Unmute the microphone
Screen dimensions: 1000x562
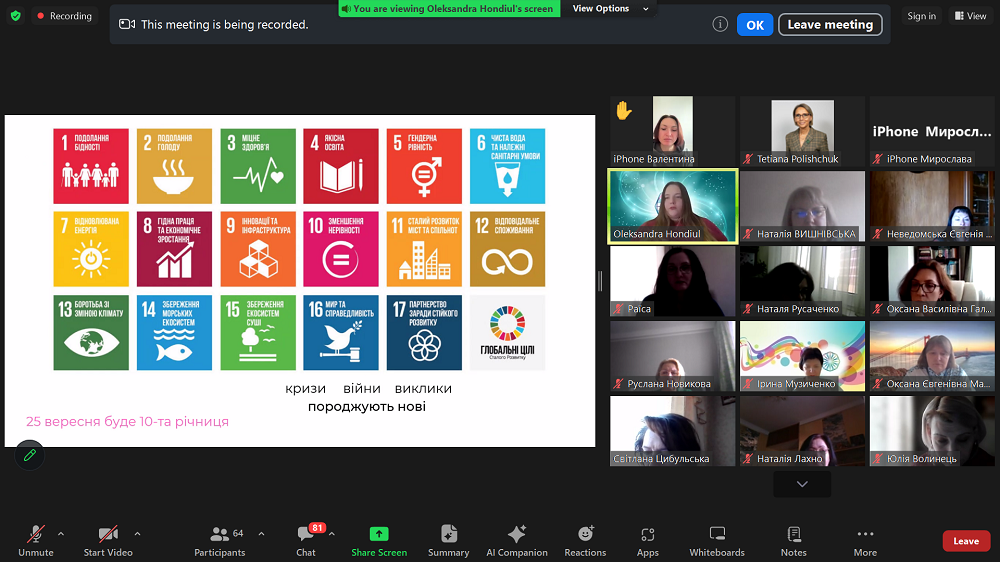[36, 540]
